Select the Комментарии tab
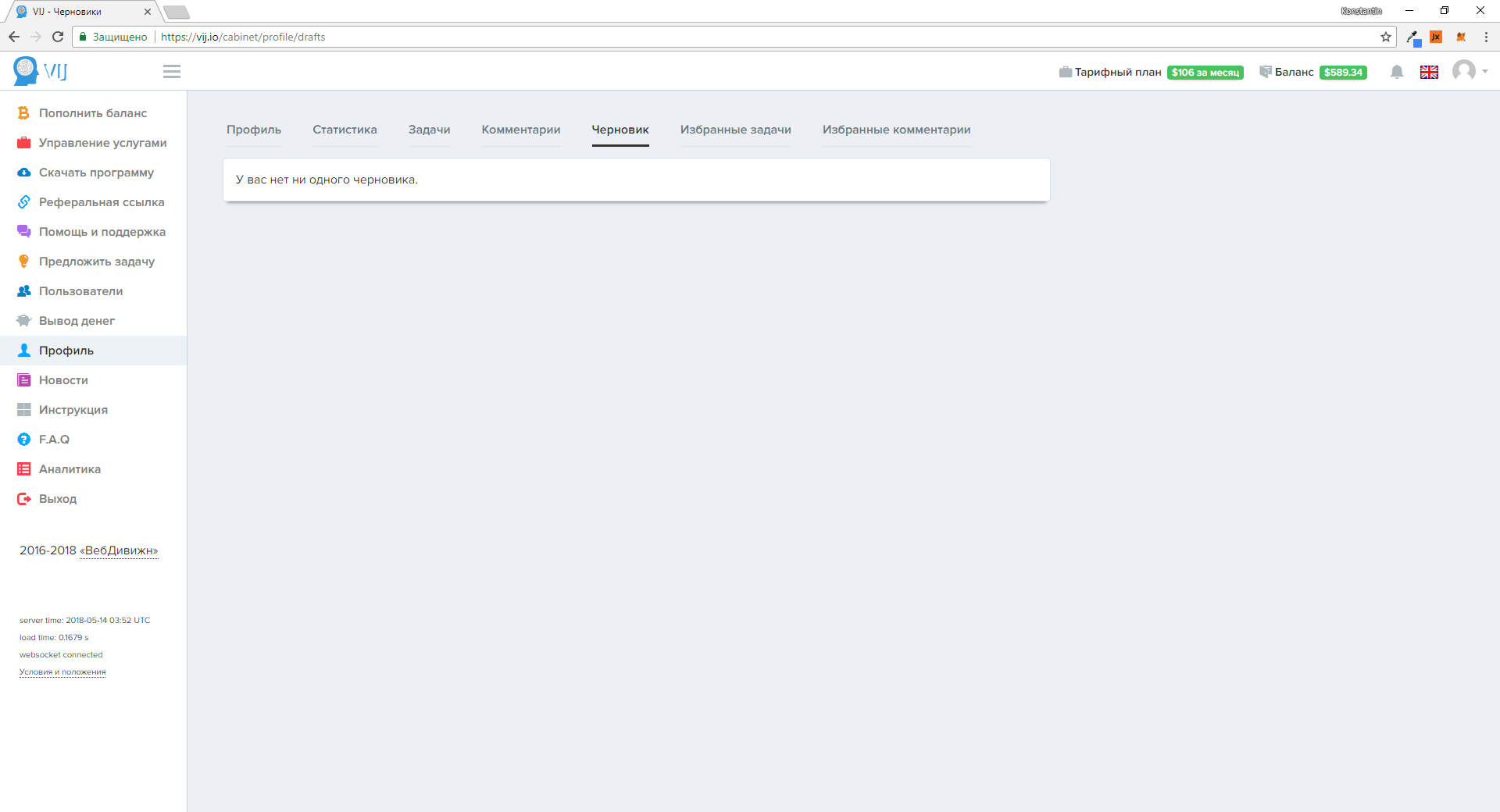This screenshot has width=1500, height=812. click(520, 130)
